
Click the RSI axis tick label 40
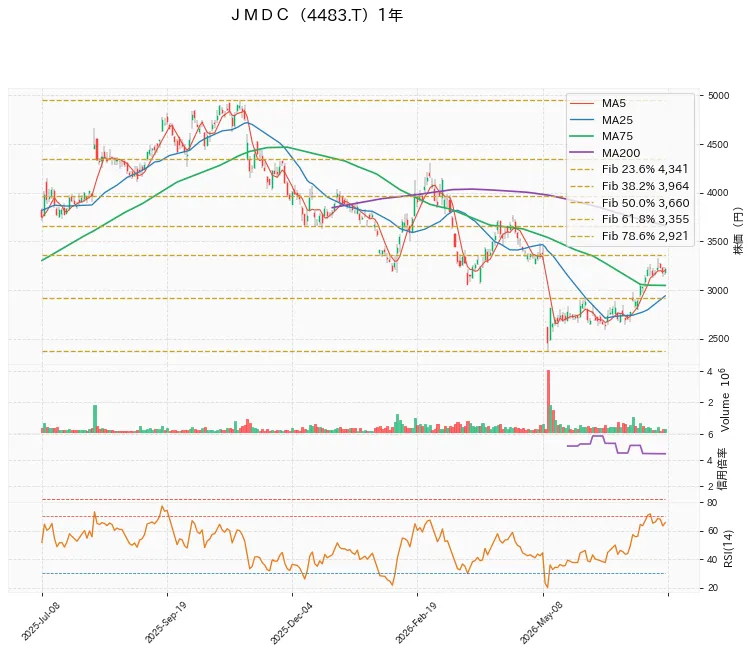pyautogui.click(x=712, y=560)
